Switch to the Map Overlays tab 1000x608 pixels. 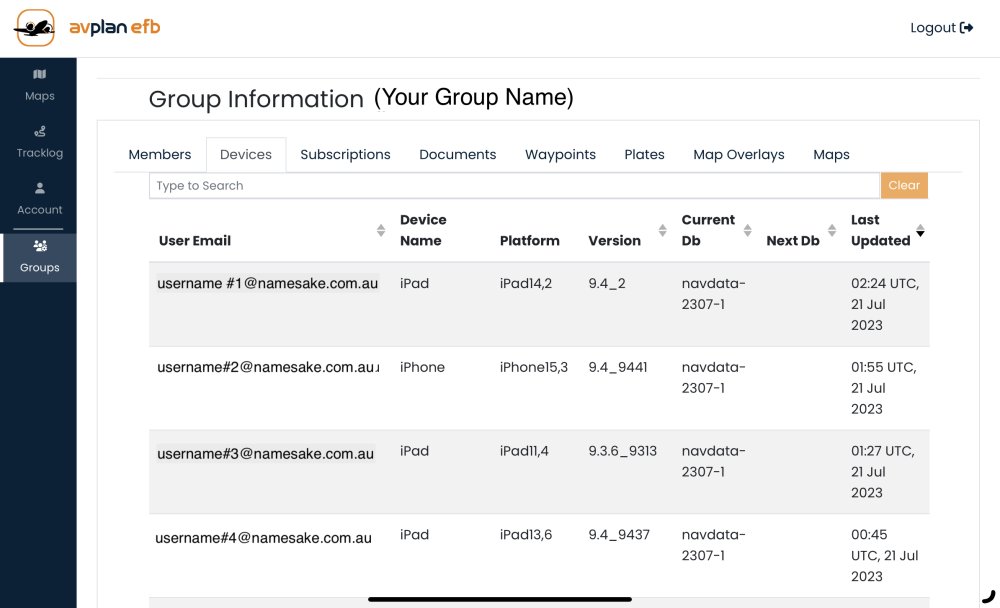coord(739,155)
